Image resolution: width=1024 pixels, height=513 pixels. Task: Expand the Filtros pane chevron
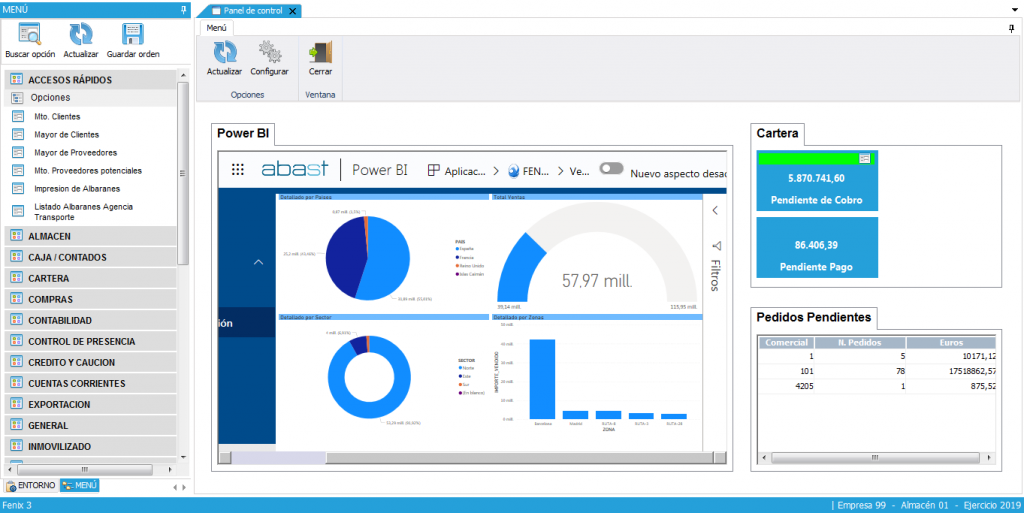click(x=715, y=211)
